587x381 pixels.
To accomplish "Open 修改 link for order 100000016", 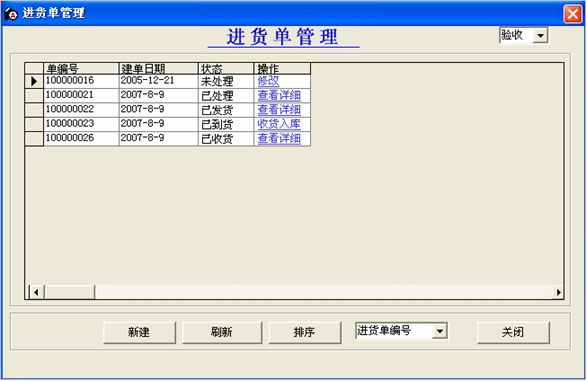I will (x=268, y=81).
